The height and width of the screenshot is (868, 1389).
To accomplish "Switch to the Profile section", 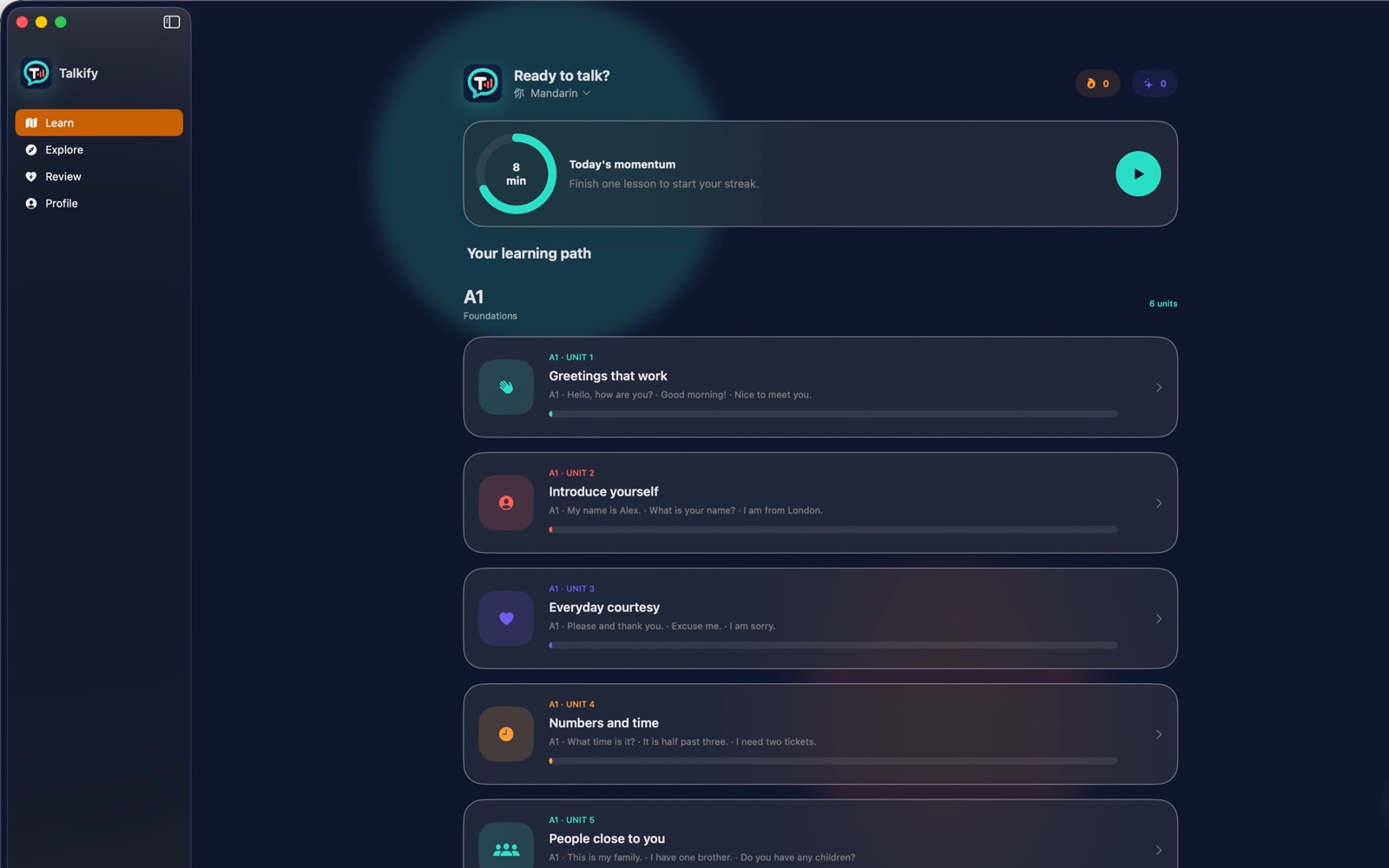I will tap(99, 203).
